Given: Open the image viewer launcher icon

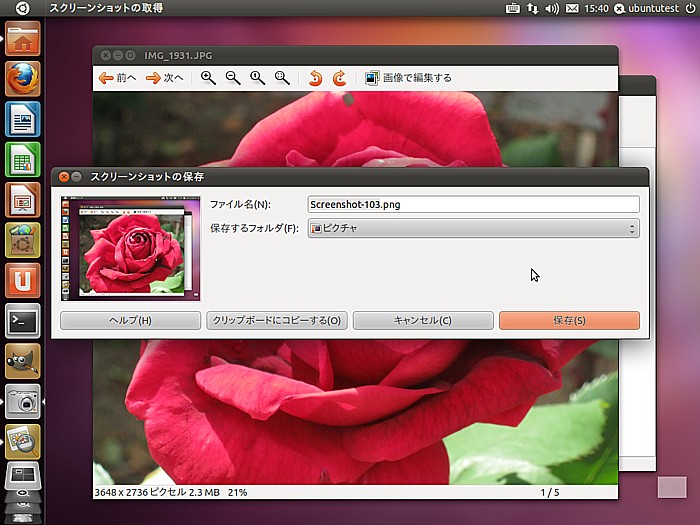Looking at the screenshot, I should pos(23,442).
